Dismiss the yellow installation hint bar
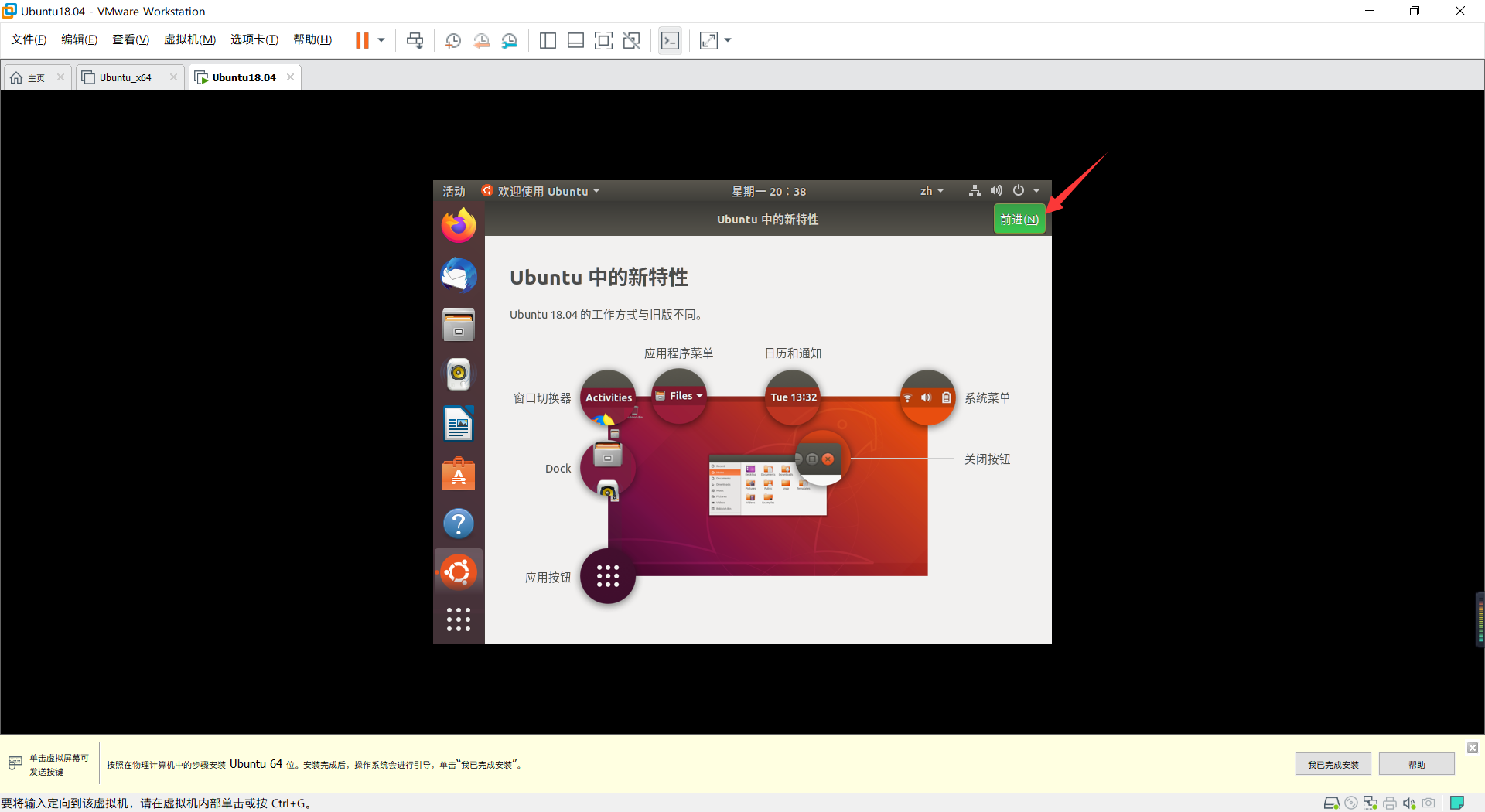 (1473, 748)
